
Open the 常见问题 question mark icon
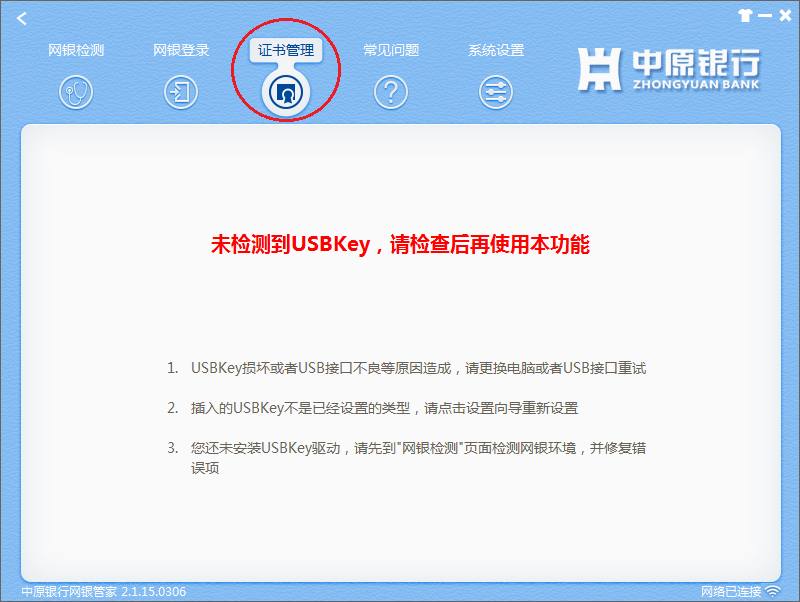click(391, 92)
